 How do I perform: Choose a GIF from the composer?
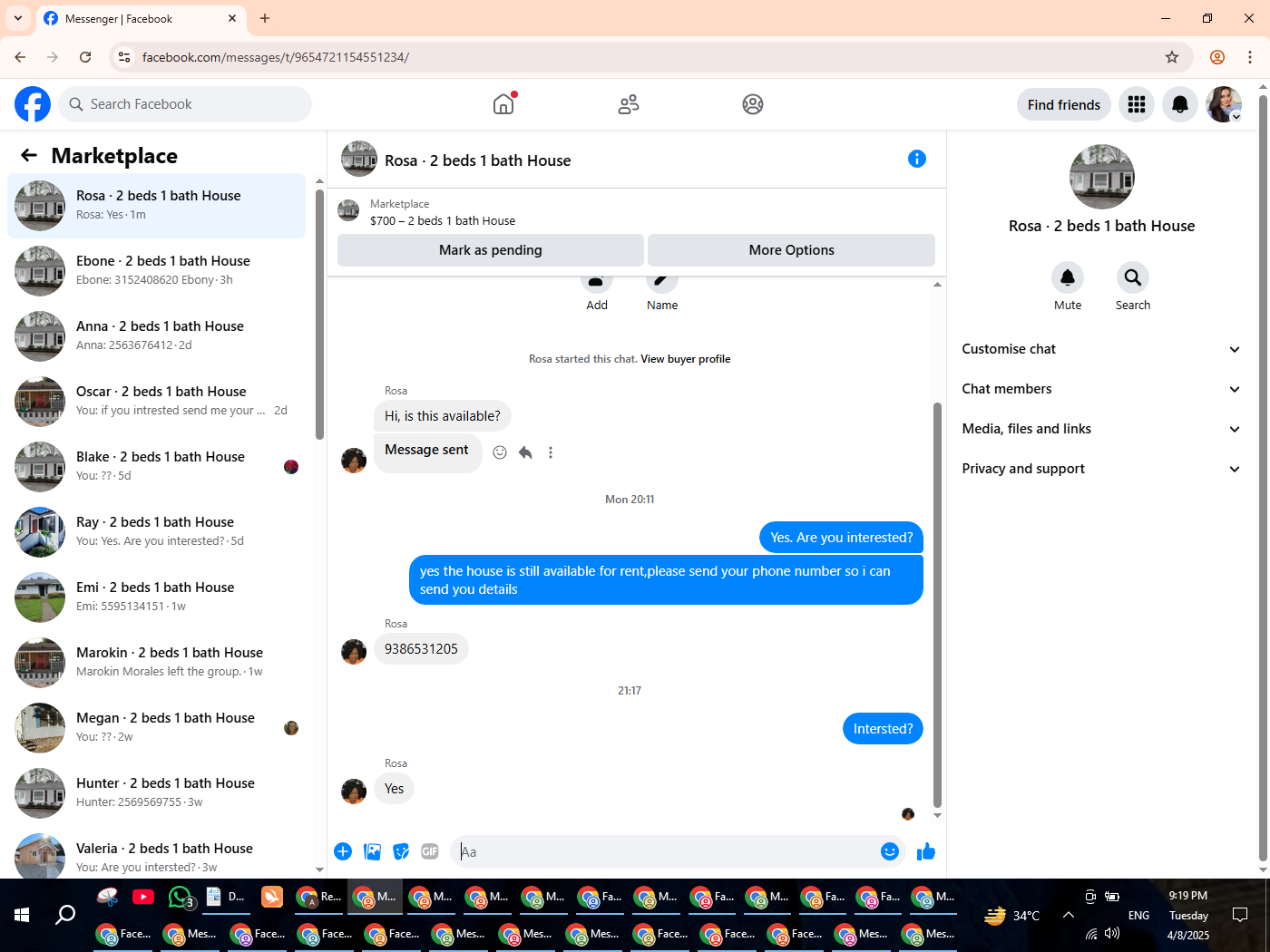pyautogui.click(x=430, y=851)
